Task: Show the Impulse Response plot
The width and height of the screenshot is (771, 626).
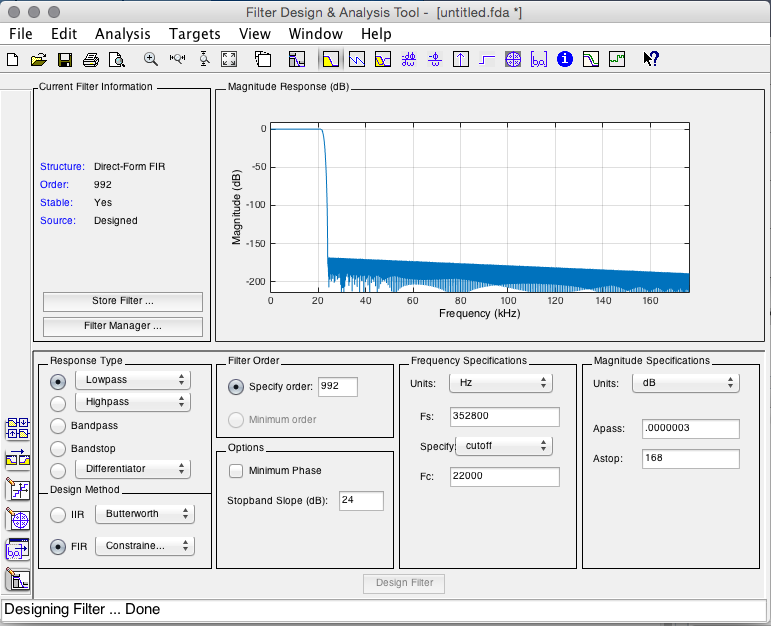Action: [x=461, y=60]
